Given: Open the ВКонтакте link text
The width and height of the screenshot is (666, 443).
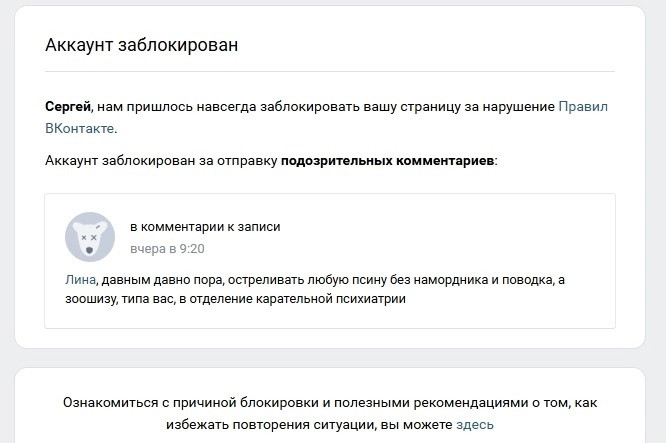Looking at the screenshot, I should (x=79, y=128).
